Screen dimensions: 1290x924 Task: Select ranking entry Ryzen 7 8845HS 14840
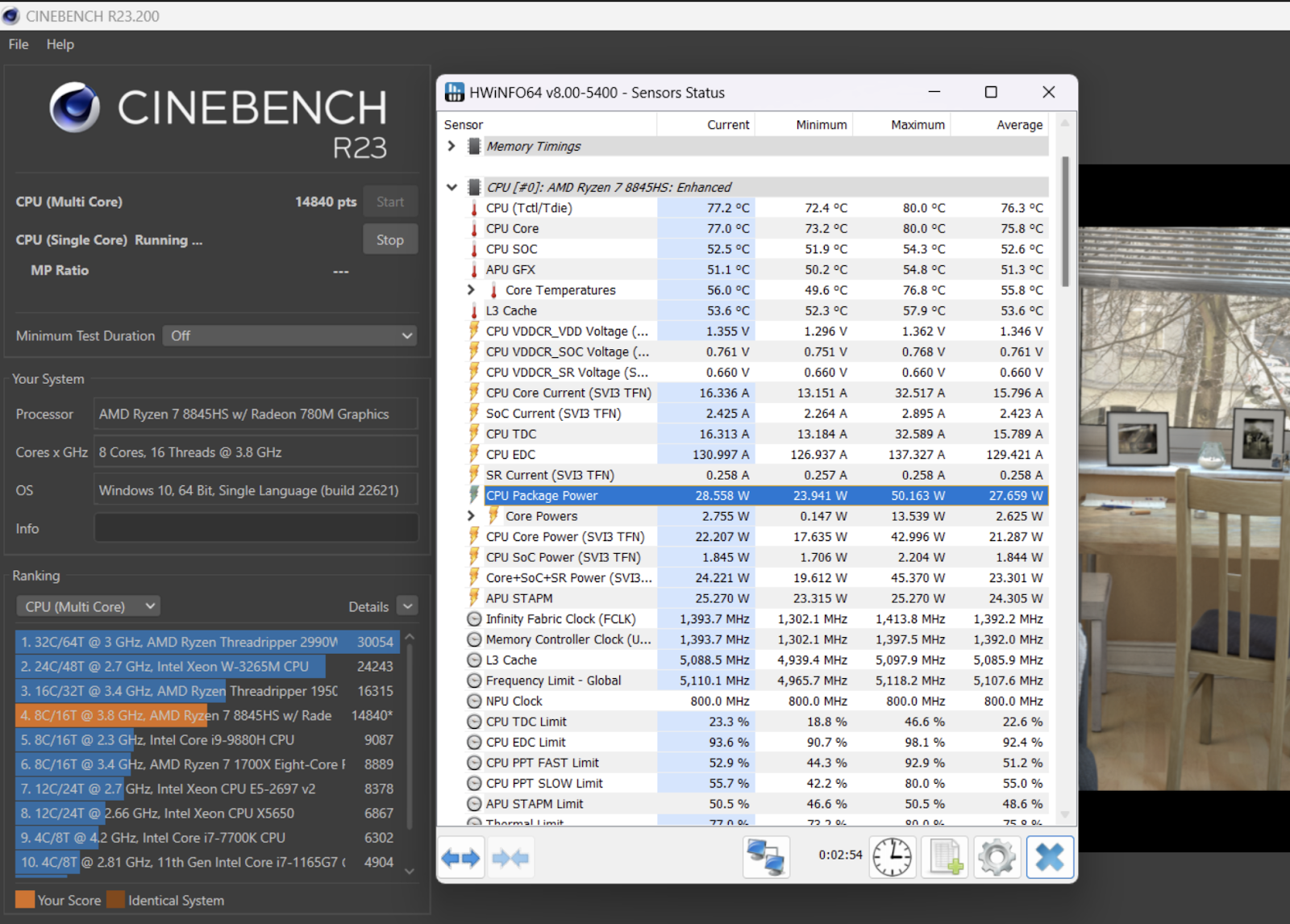[207, 715]
